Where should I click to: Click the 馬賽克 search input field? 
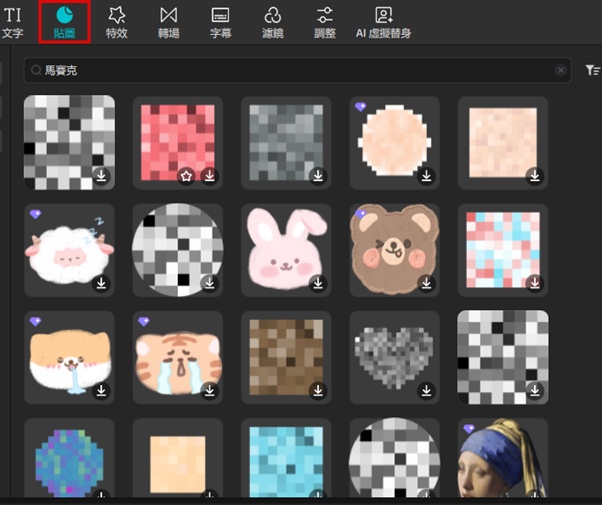pos(290,70)
